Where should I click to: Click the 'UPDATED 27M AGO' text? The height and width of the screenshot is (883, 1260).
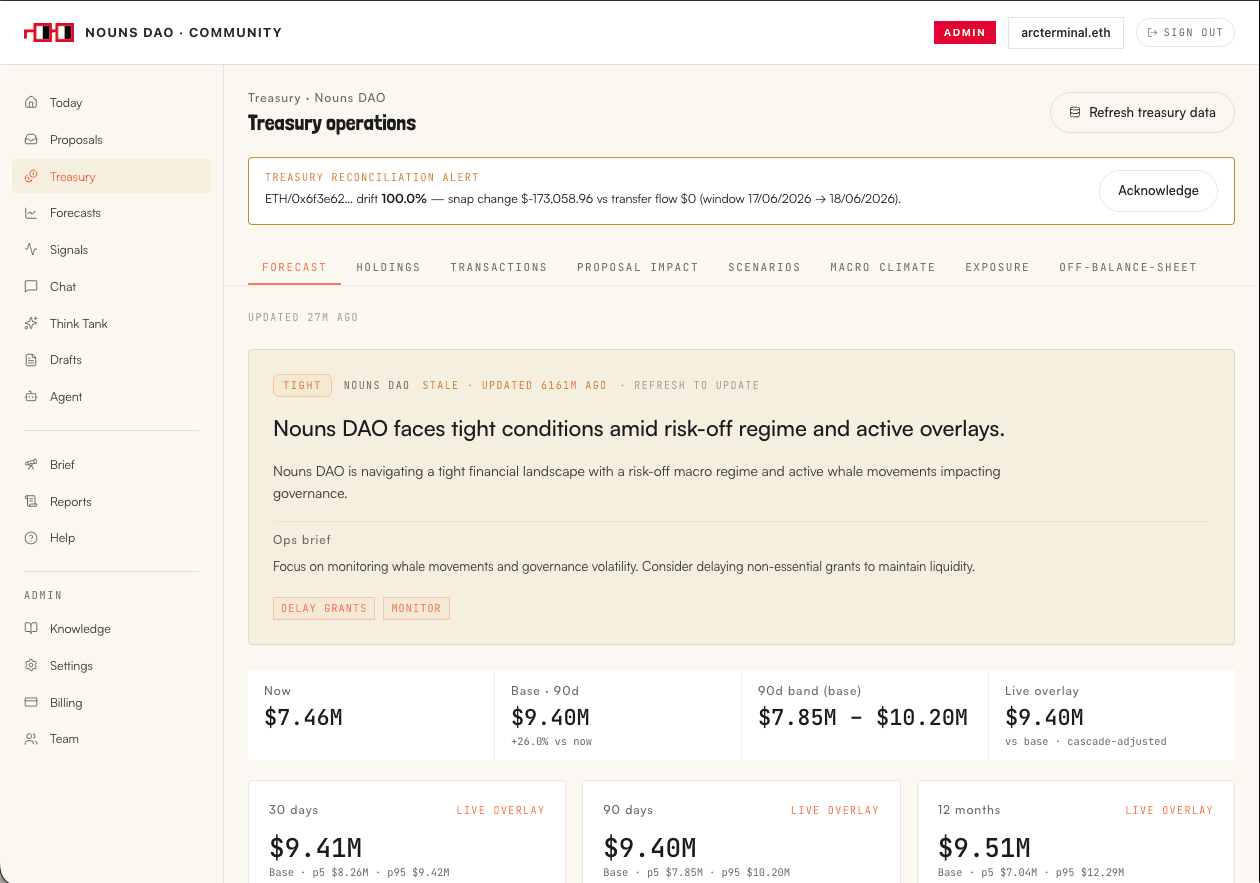pyautogui.click(x=303, y=317)
